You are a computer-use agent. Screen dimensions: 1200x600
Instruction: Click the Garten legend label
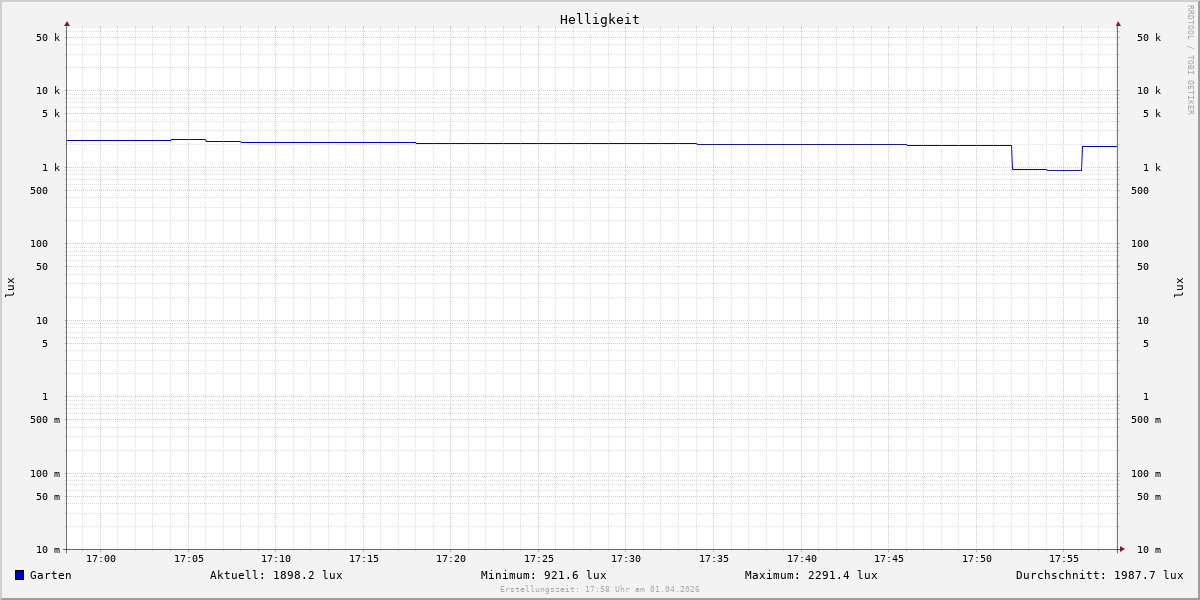tap(50, 575)
